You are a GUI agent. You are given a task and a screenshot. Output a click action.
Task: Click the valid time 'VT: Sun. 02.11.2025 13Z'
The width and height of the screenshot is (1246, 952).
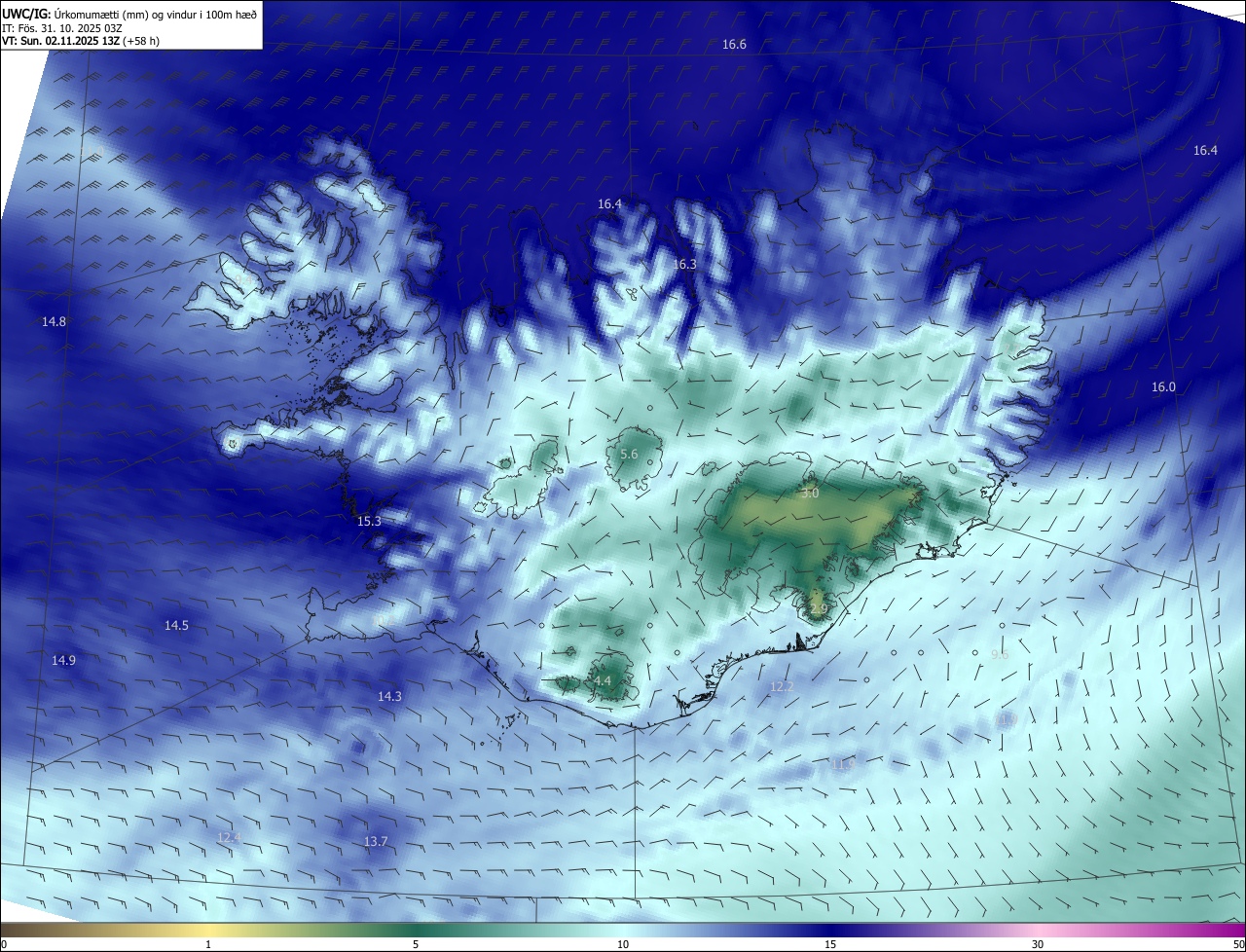[x=62, y=41]
